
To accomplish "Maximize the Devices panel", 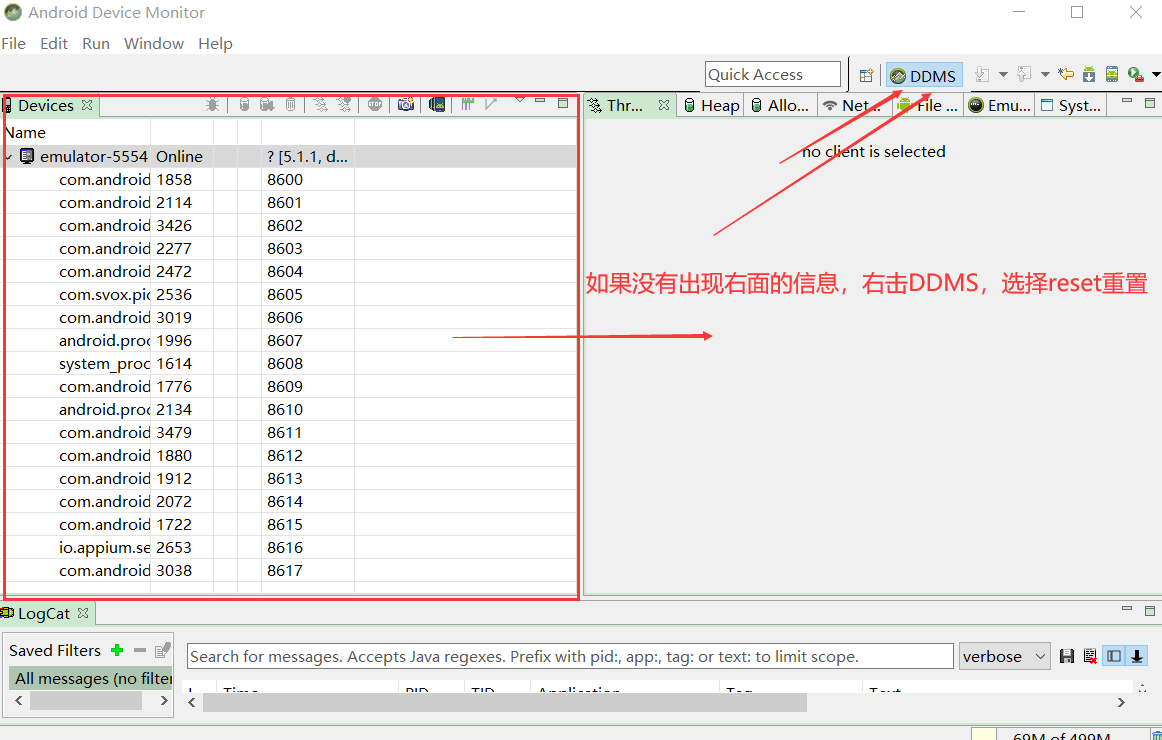I will coord(563,103).
